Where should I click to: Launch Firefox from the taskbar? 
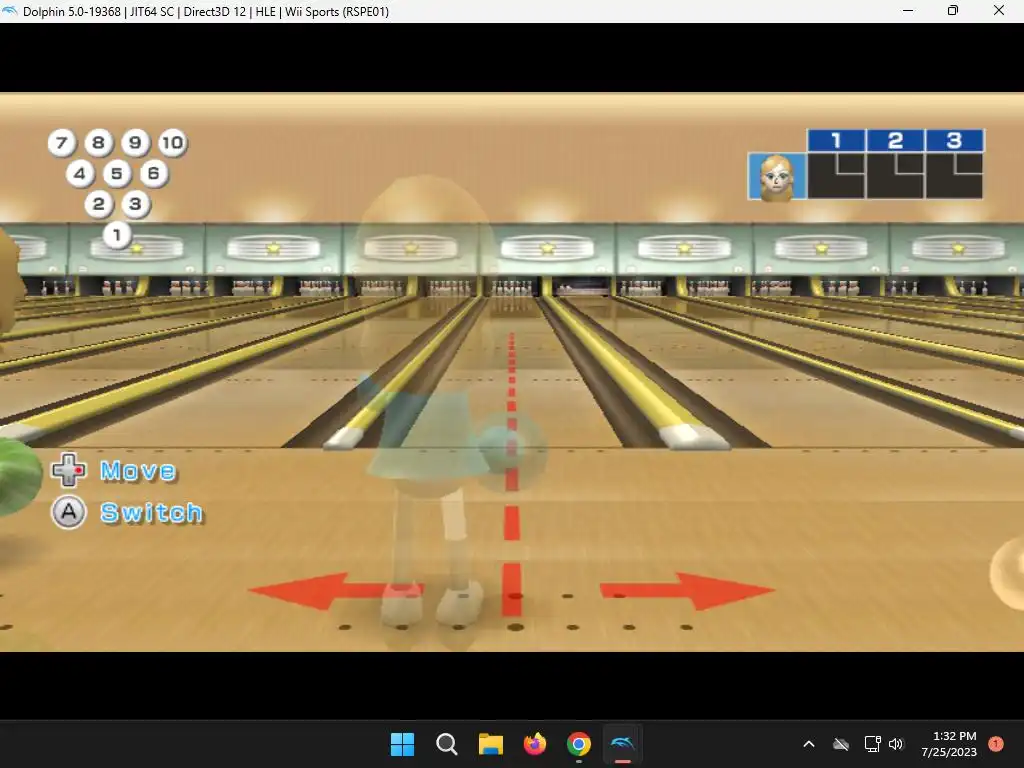[535, 744]
